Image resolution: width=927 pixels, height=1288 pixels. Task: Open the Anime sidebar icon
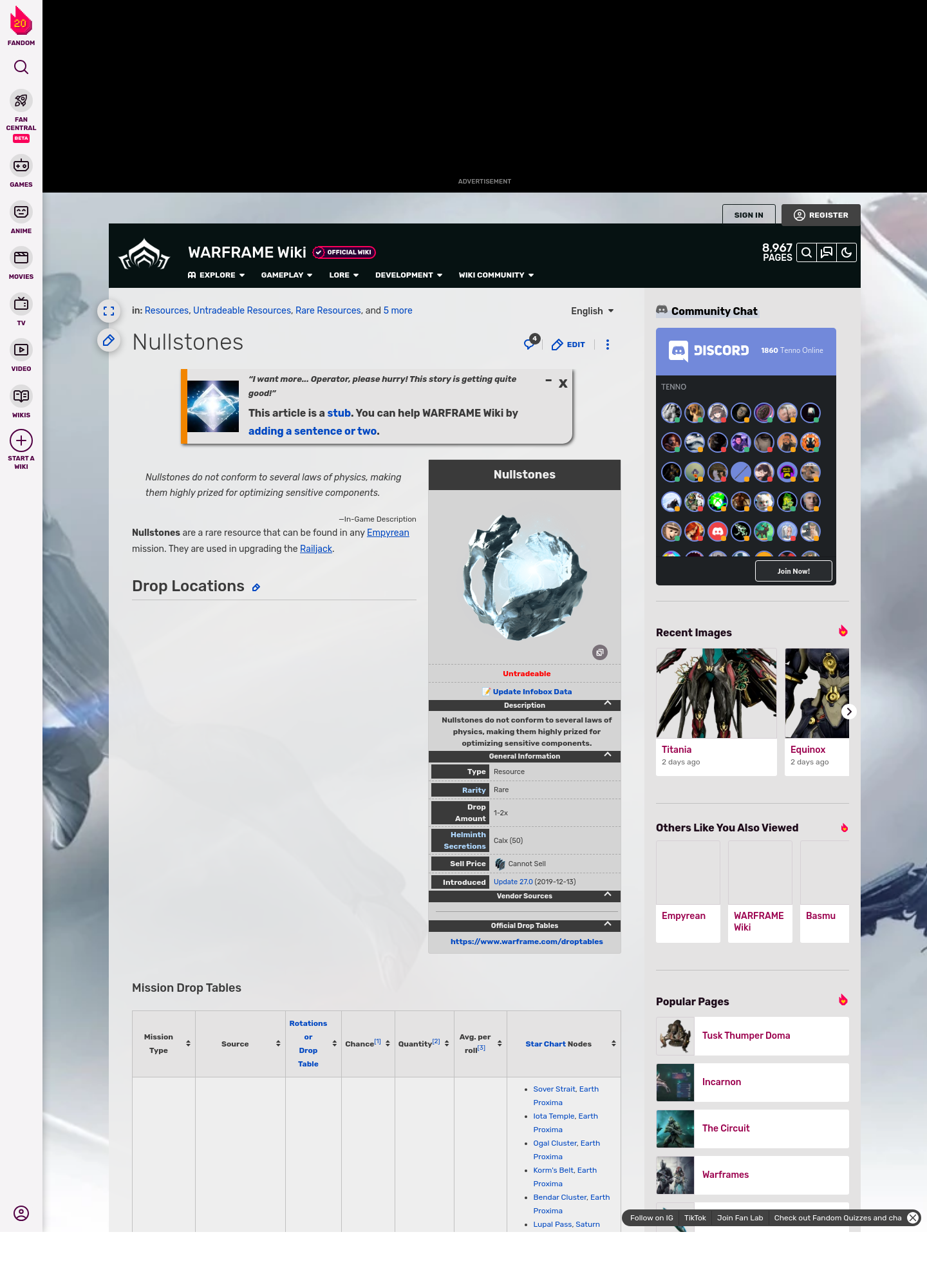(x=21, y=212)
